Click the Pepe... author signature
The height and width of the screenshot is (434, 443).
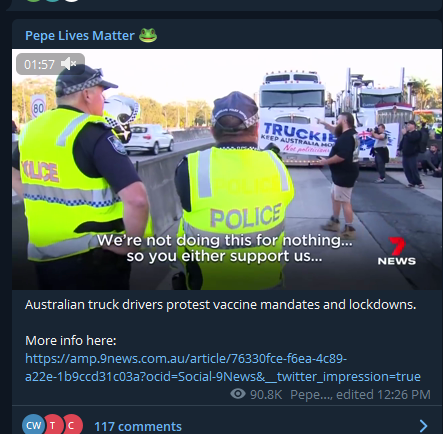(311, 395)
